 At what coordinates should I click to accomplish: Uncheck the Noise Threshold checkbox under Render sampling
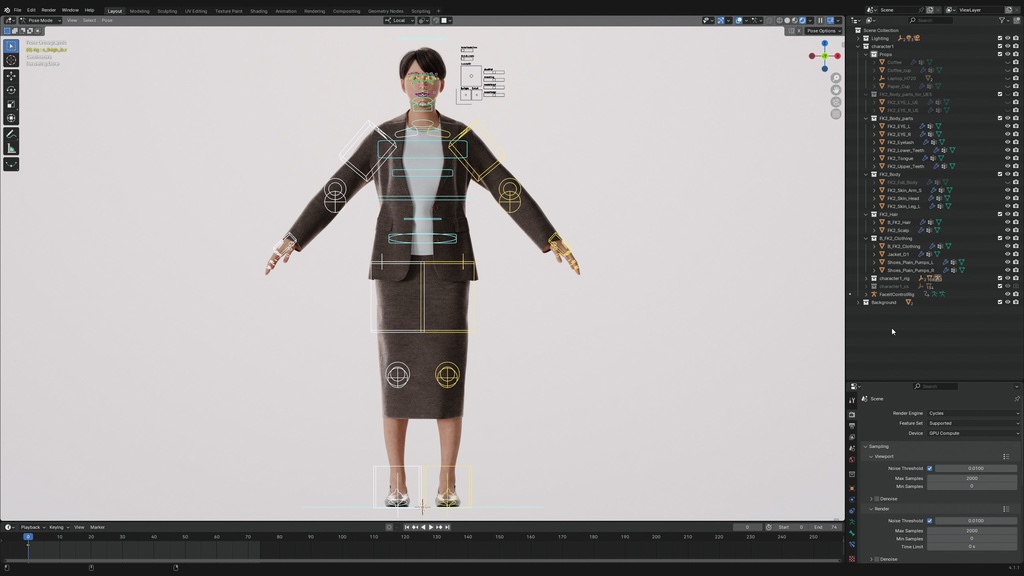tap(929, 520)
